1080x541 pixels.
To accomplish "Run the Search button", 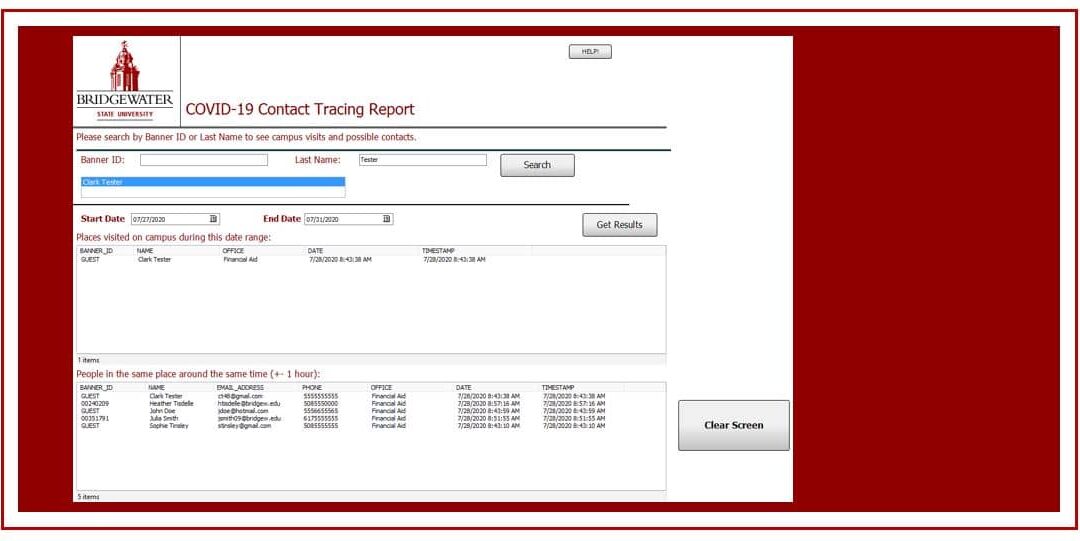I will coord(537,165).
